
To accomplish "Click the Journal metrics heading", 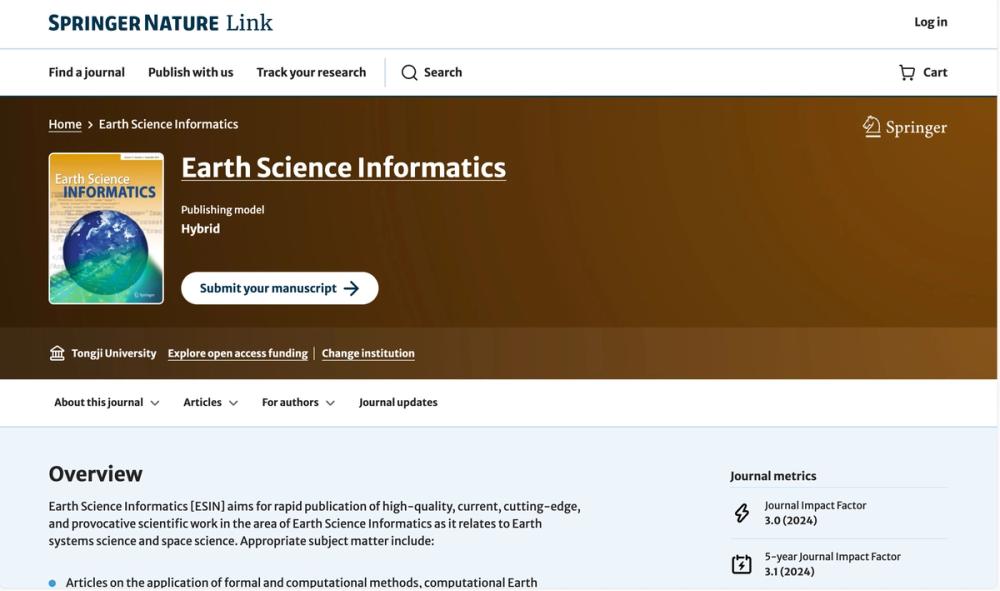I will [773, 476].
